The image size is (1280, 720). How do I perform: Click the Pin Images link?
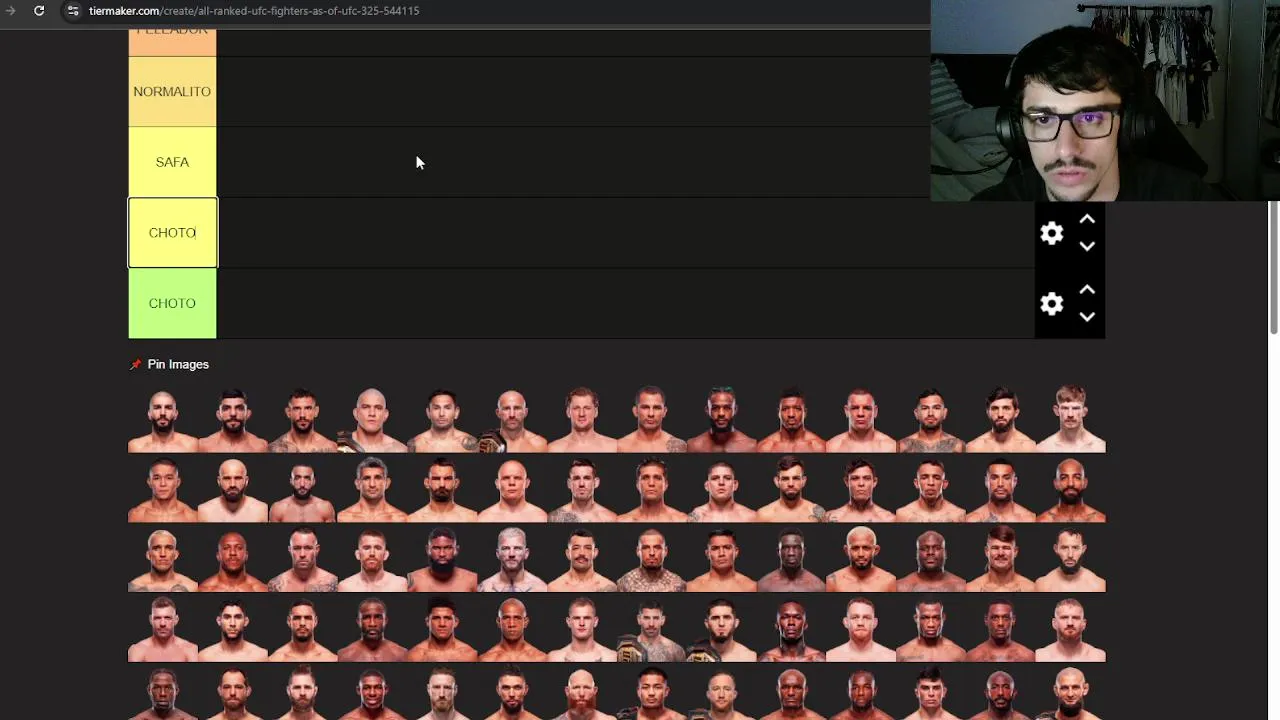[178, 364]
